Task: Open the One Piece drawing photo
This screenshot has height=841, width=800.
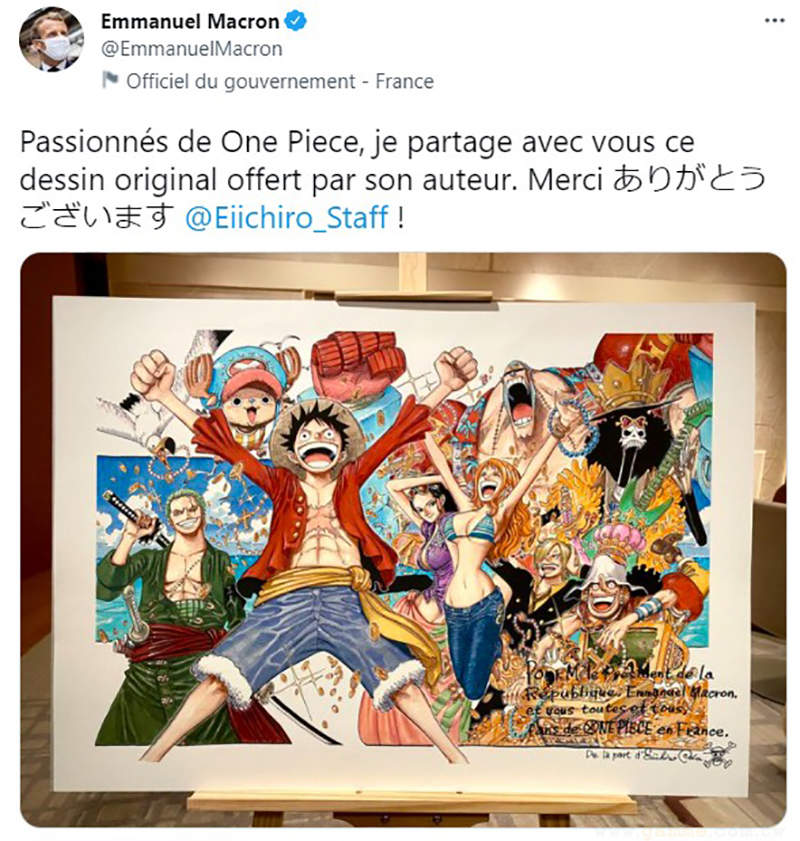Action: click(x=403, y=540)
